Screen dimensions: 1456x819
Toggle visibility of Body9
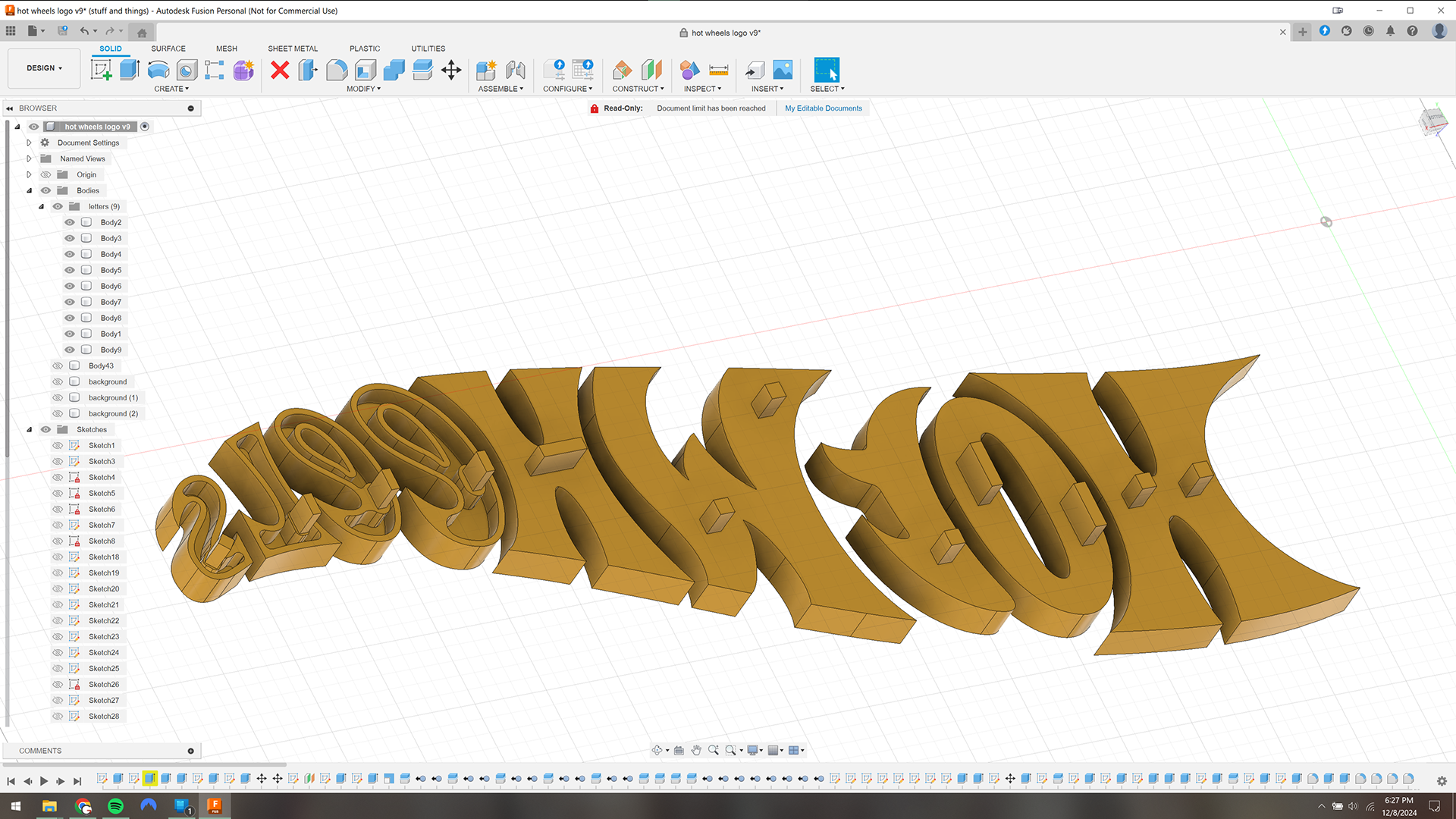click(70, 350)
